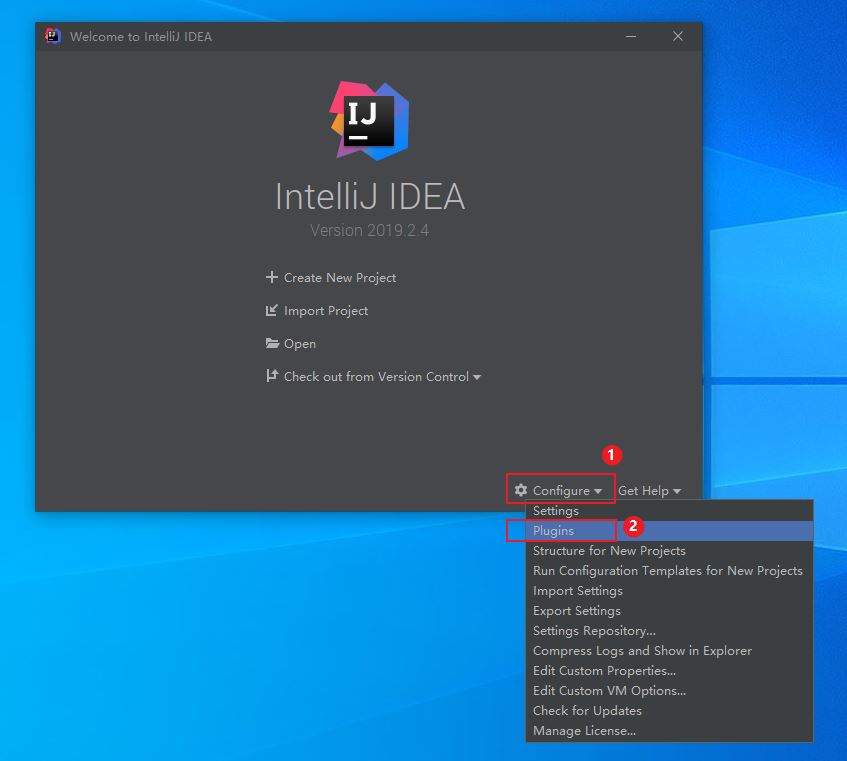Click the import arrow icon beside Import Project

click(272, 311)
